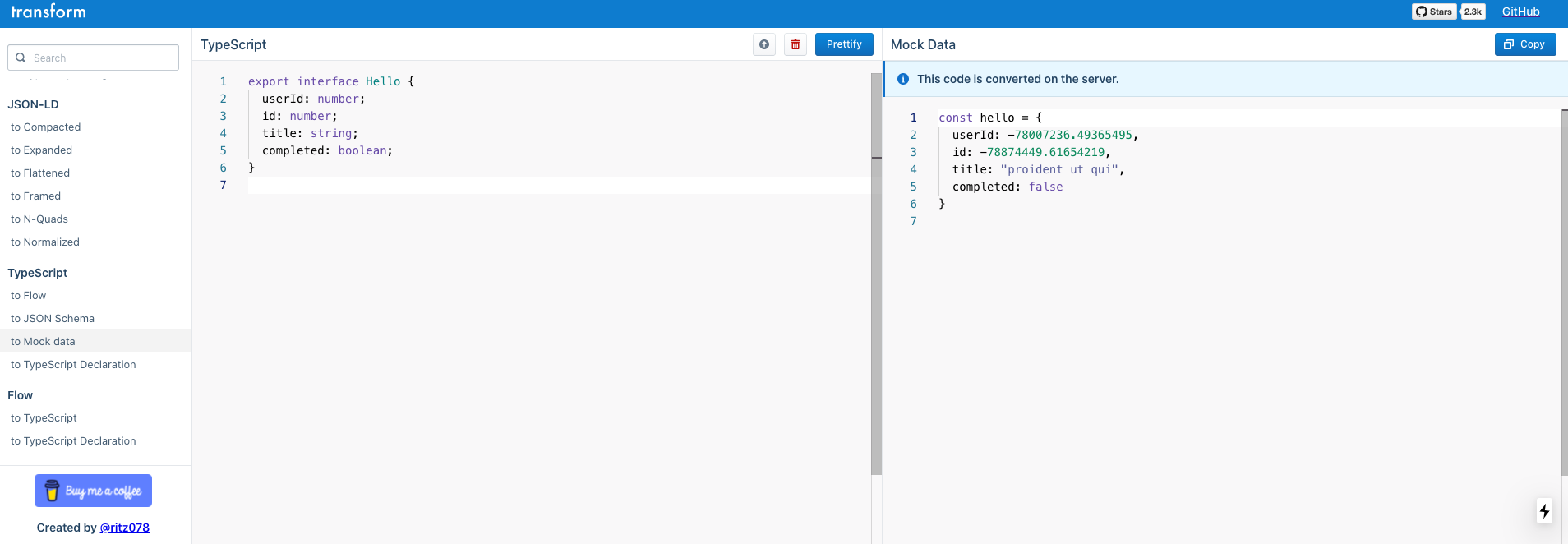Click the info icon in server notice
The image size is (1568, 544).
[x=903, y=79]
